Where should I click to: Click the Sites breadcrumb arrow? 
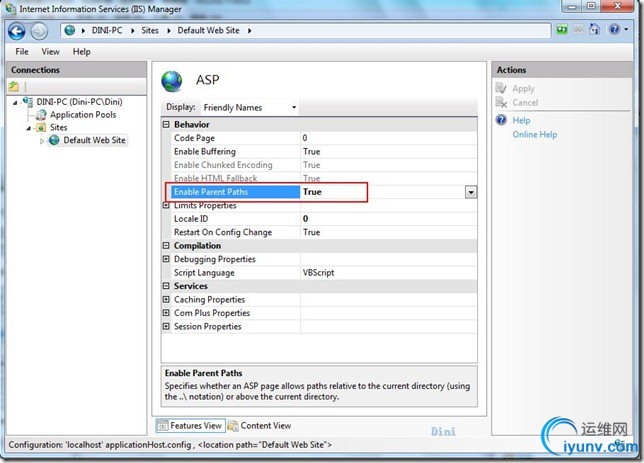(168, 31)
